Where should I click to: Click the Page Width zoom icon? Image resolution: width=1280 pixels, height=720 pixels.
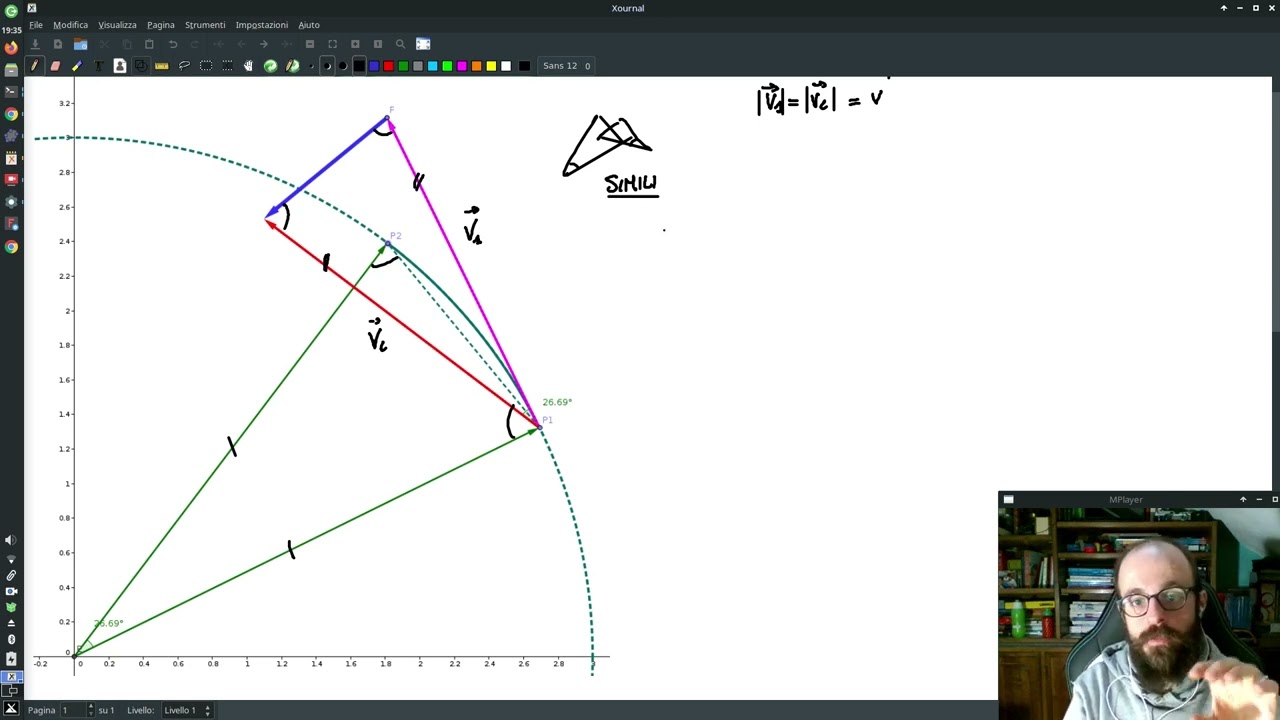click(x=332, y=44)
